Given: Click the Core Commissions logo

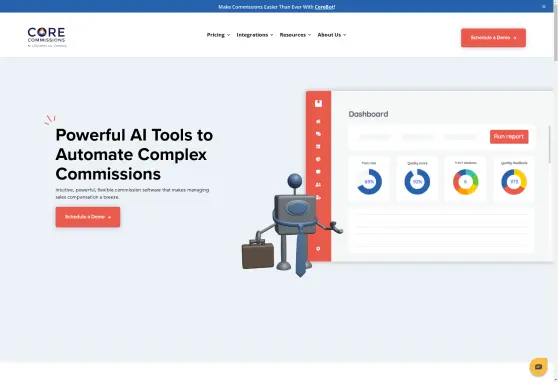Looking at the screenshot, I should (47, 37).
